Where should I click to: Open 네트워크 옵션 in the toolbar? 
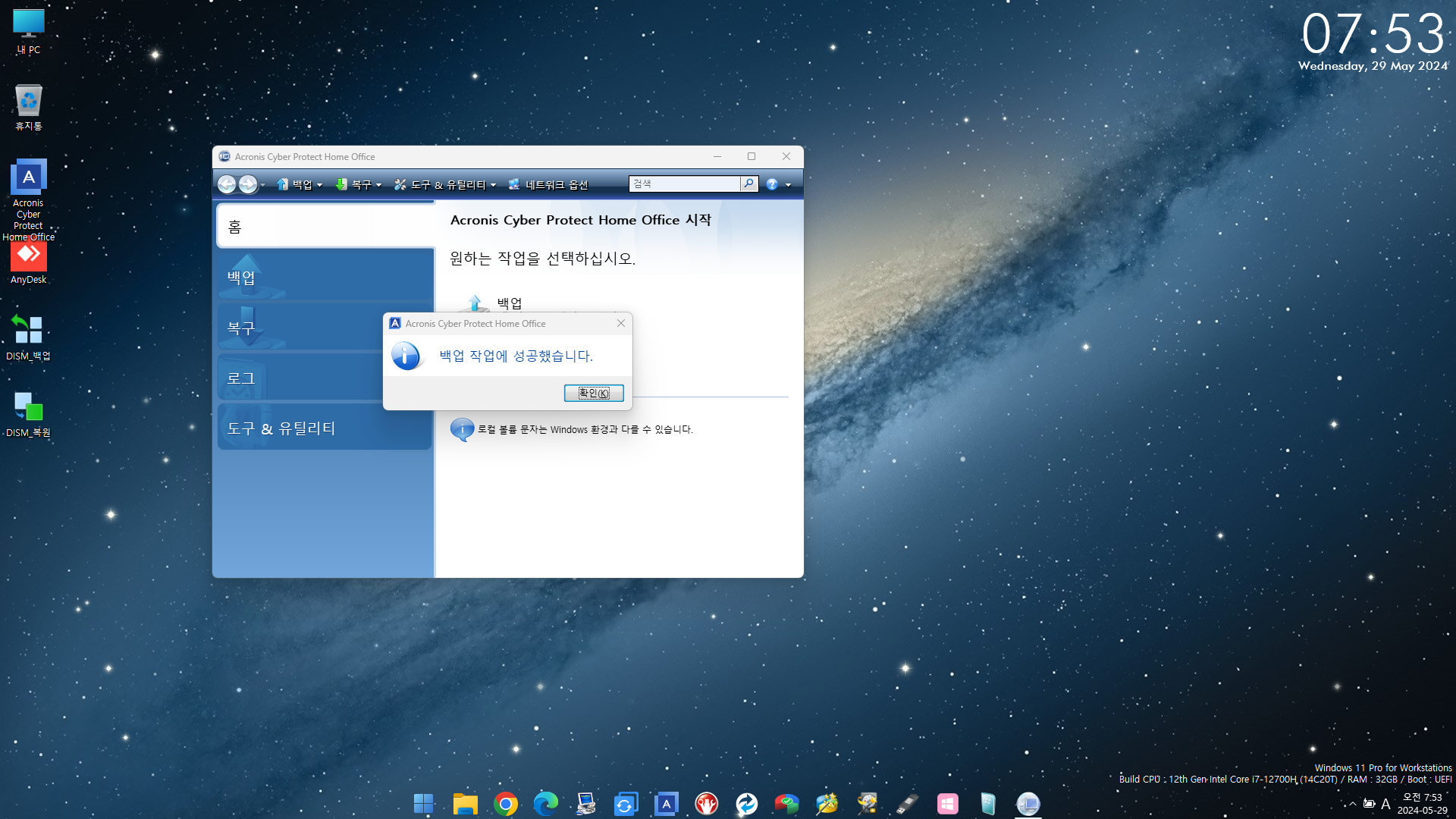pyautogui.click(x=548, y=184)
